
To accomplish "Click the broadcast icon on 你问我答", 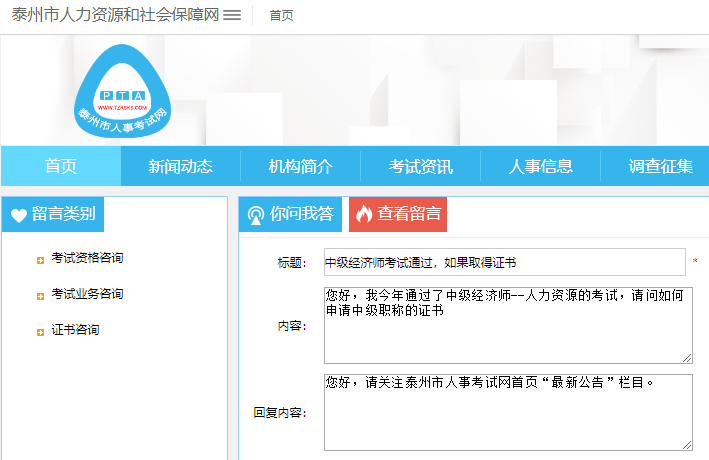I will pos(255,214).
